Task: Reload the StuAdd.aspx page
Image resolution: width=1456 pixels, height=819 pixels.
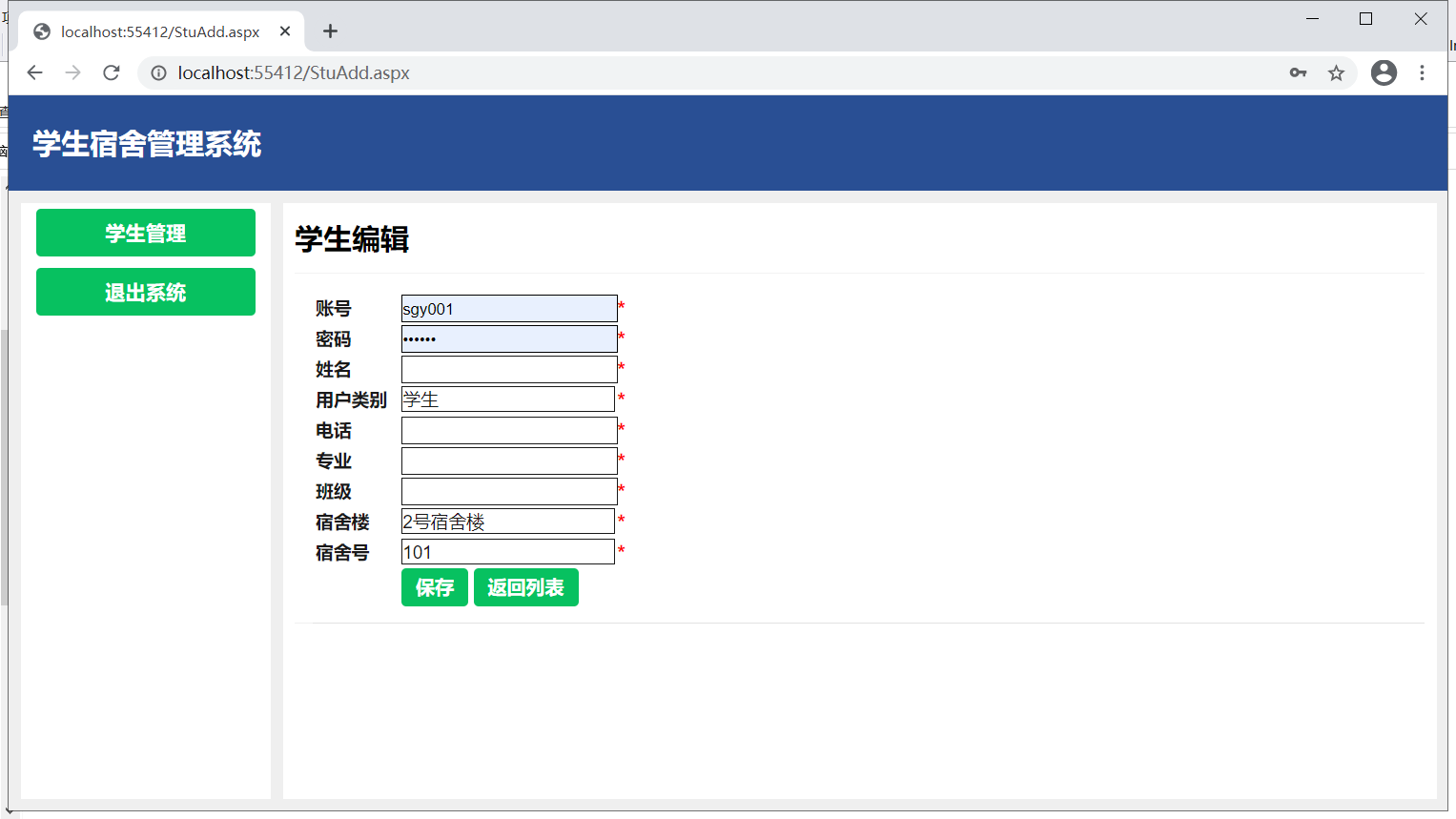Action: point(112,72)
